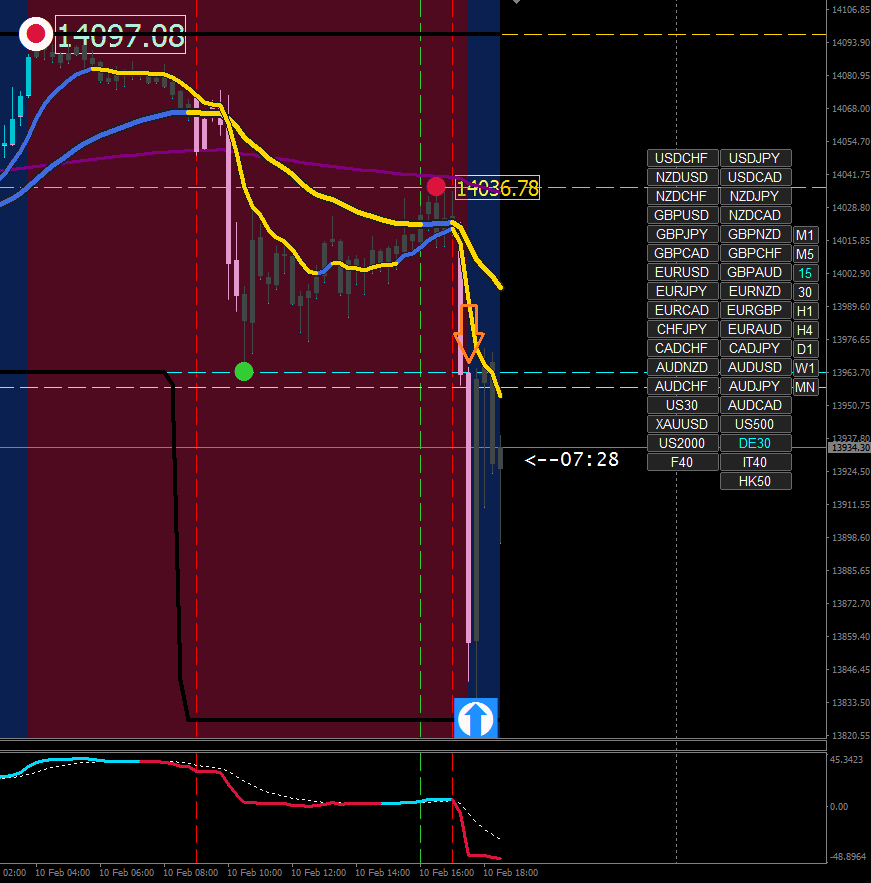This screenshot has height=883, width=871.
Task: Open GBPAUD chart button
Action: coord(756,273)
